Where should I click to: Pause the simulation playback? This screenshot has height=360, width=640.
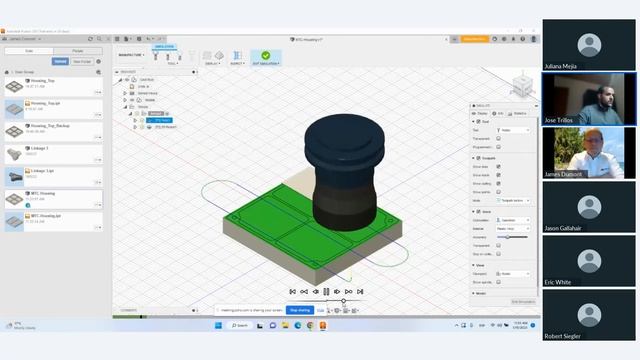click(326, 291)
